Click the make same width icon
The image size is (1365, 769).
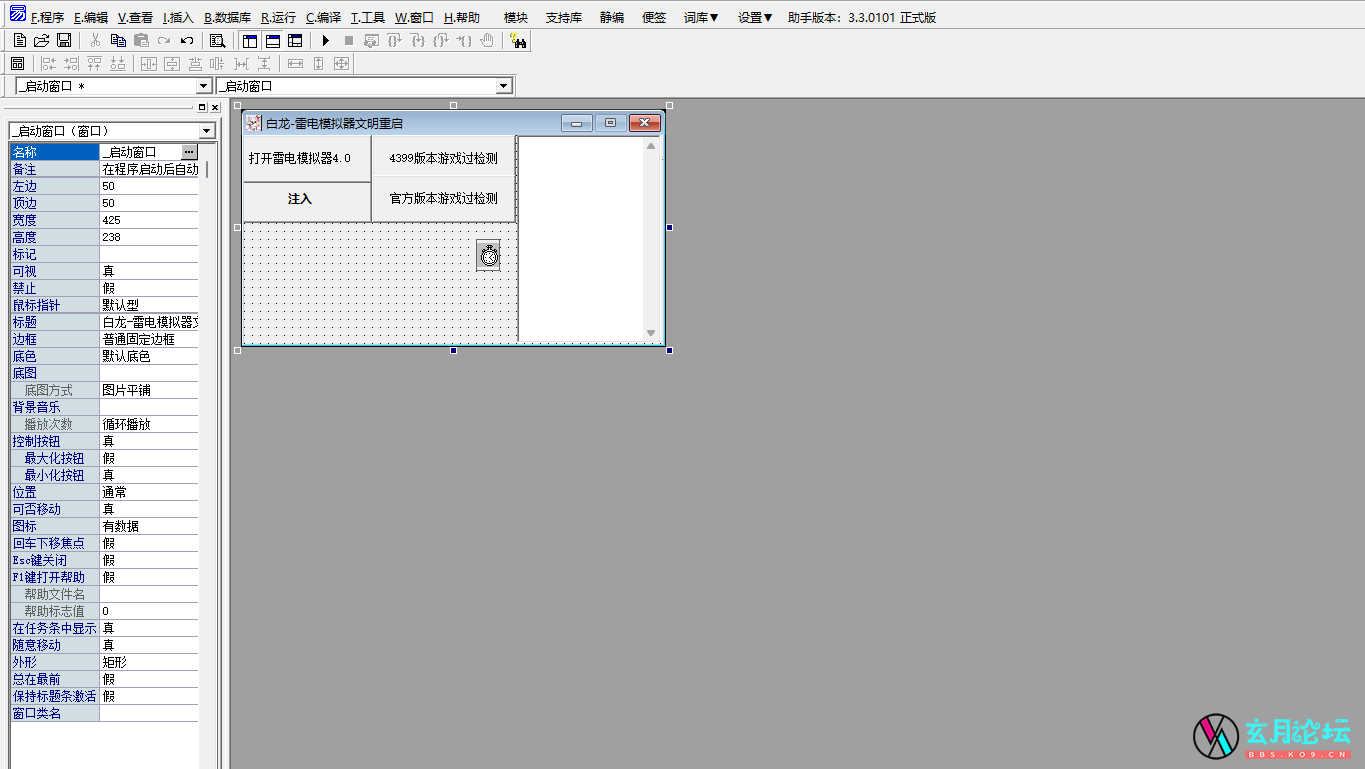[295, 64]
